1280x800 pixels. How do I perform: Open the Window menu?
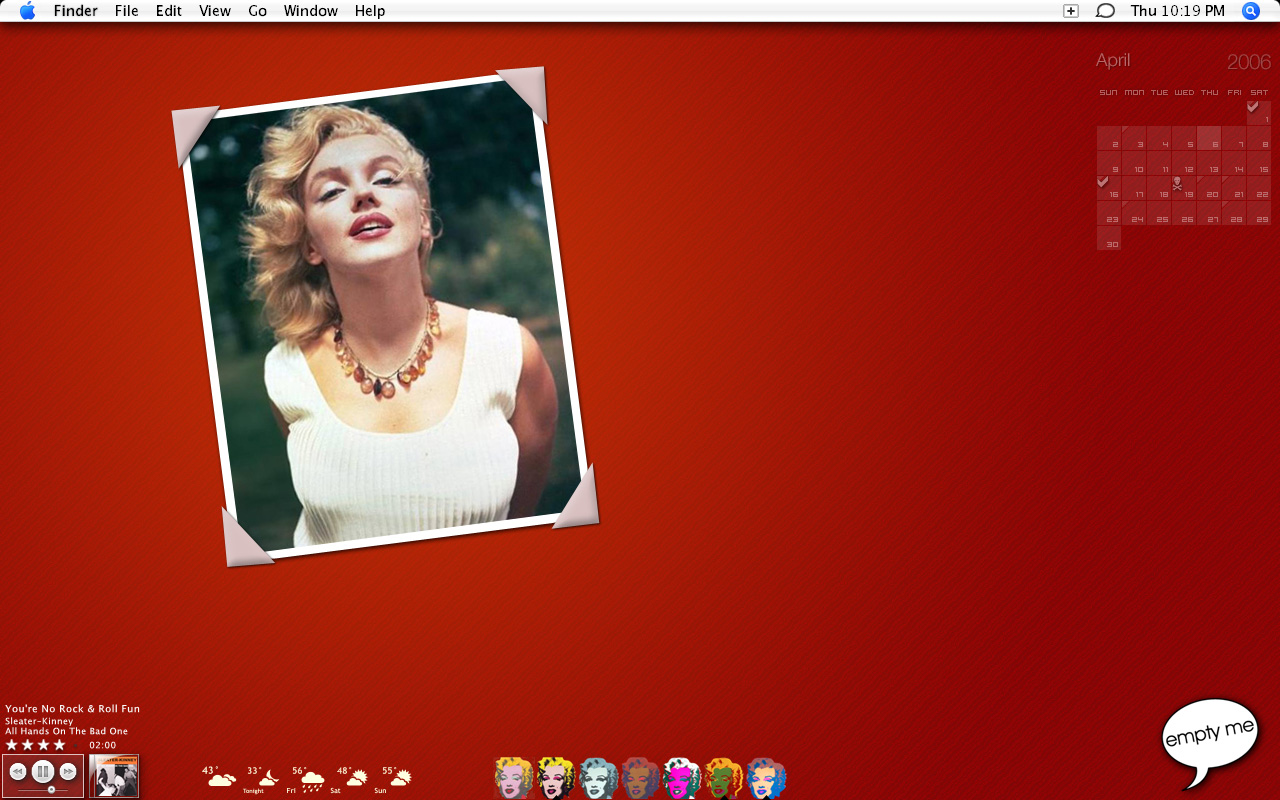311,11
